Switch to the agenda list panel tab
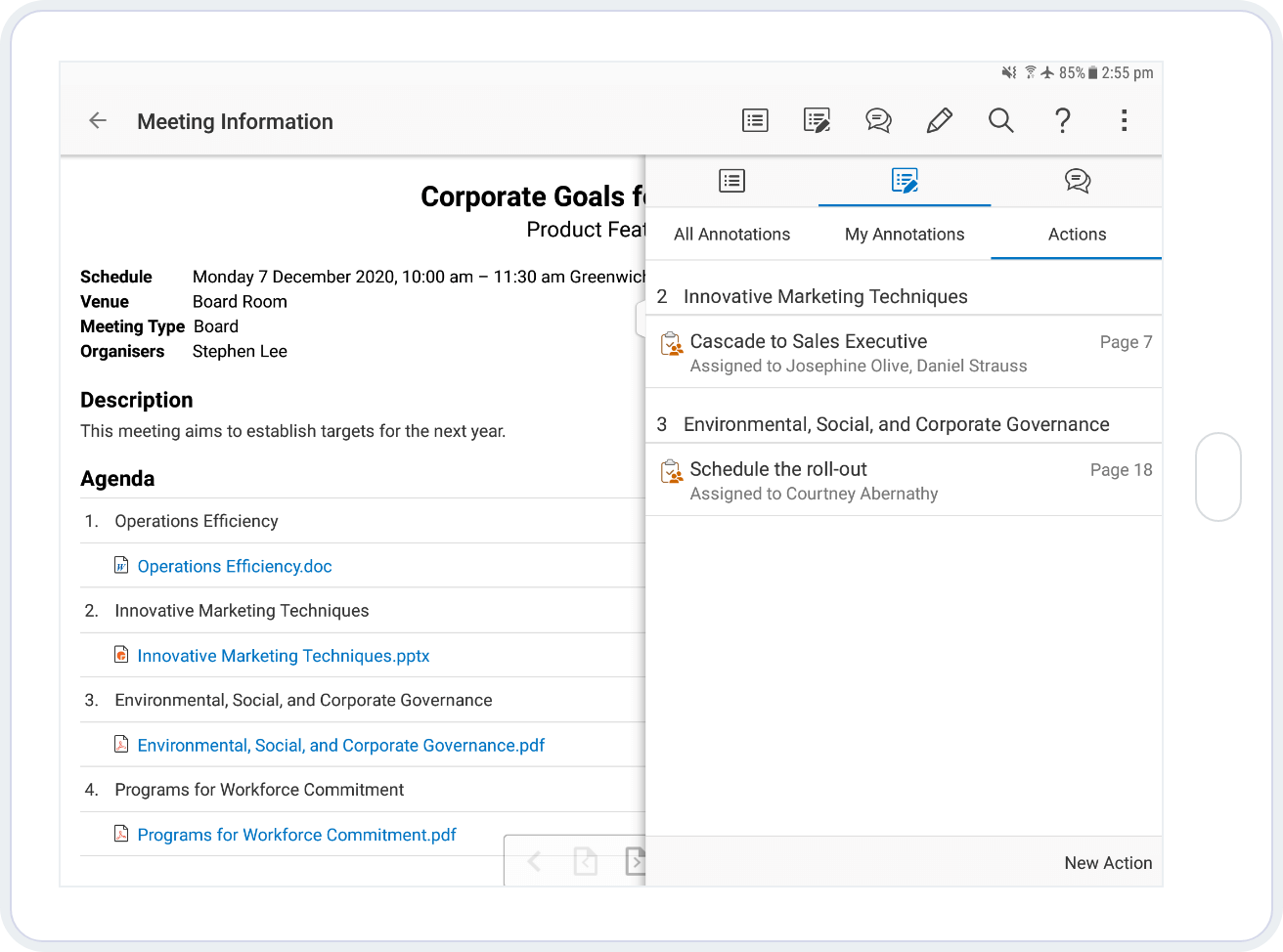1283x952 pixels. pos(731,181)
